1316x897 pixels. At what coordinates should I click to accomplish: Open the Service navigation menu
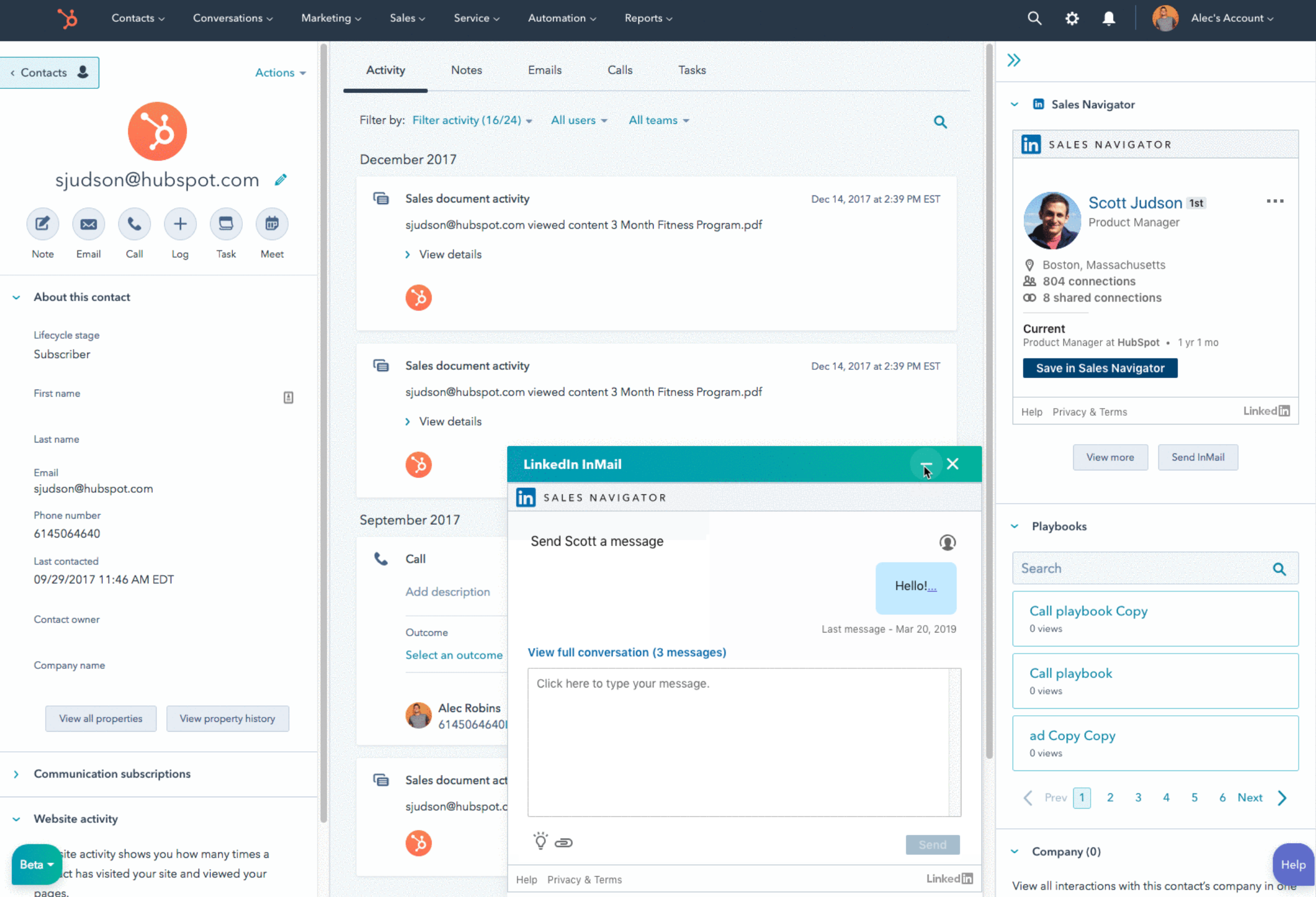pos(477,18)
